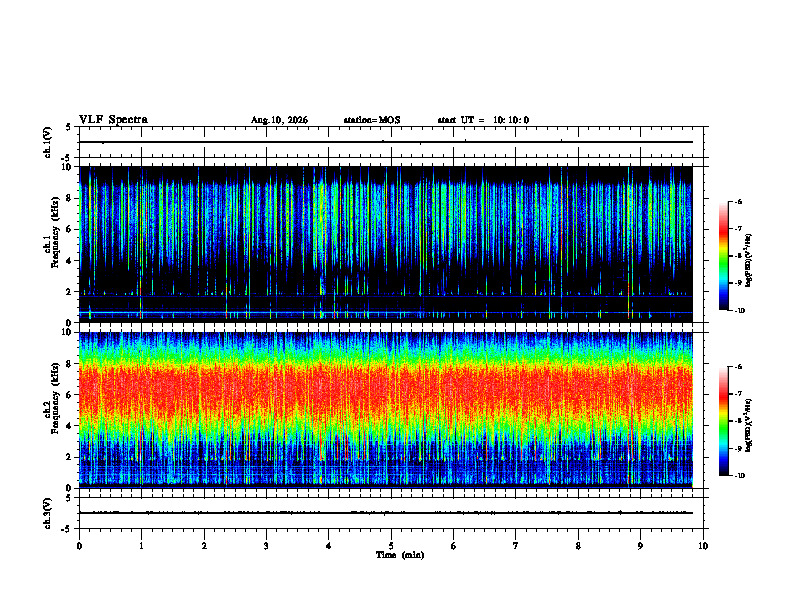Select the date text "Aug.10, 2026"
Image resolution: width=792 pixels, height=612 pixels.
coord(279,120)
